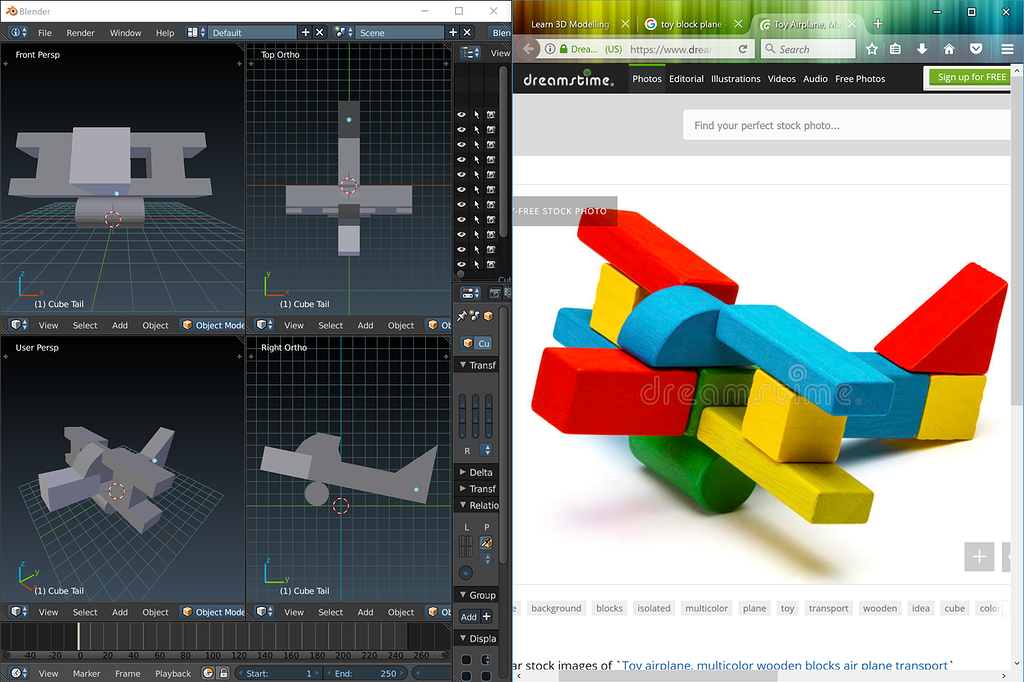This screenshot has height=682, width=1024.
Task: Open editor type selector in Front Persp viewport header
Action: coord(18,325)
